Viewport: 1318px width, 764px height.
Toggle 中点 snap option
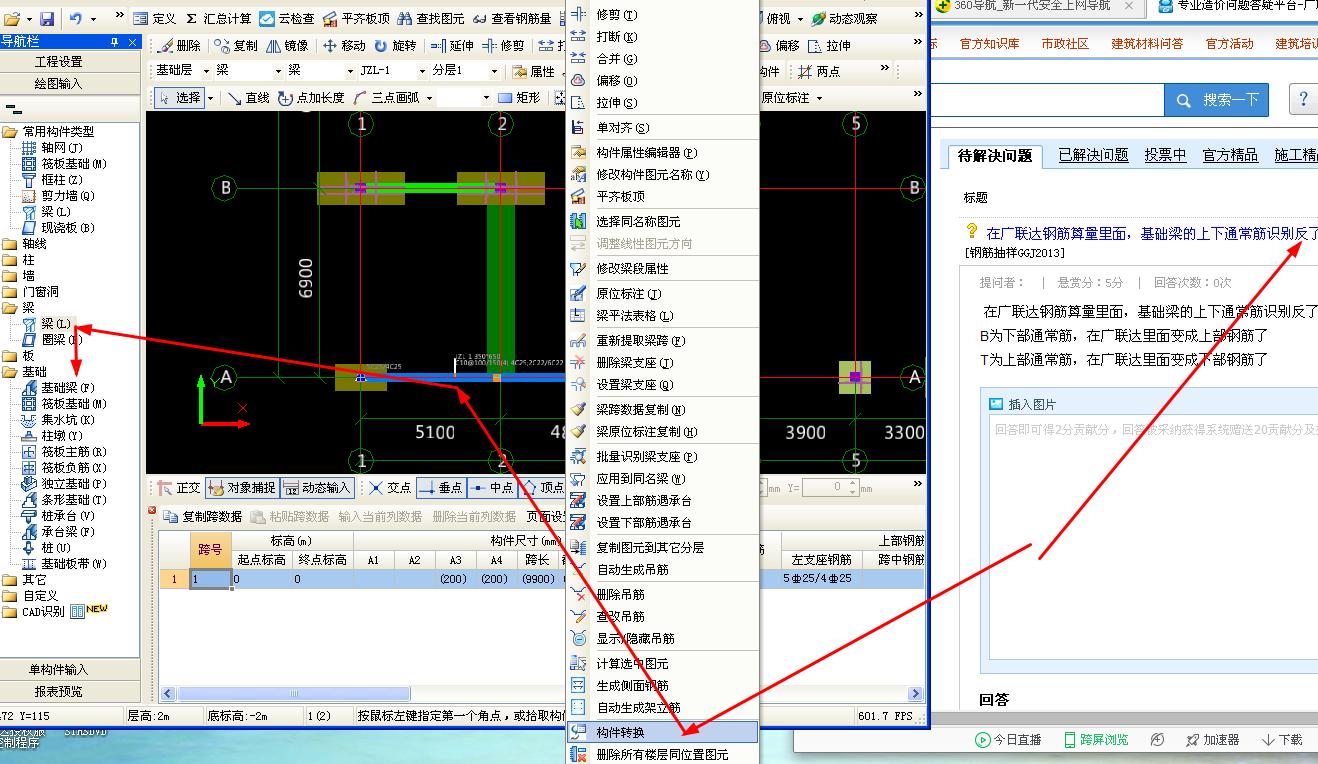(491, 488)
